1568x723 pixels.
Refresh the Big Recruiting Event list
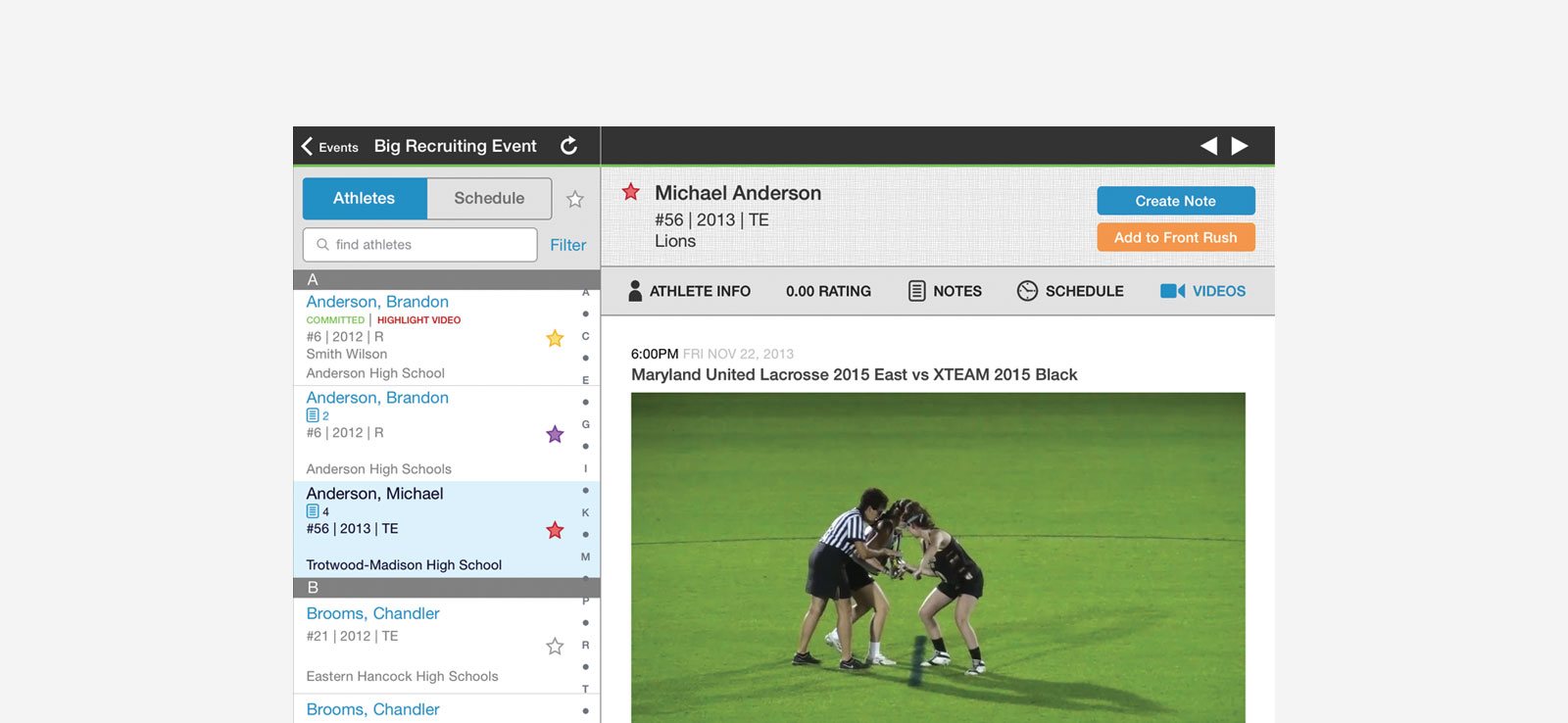click(x=568, y=146)
